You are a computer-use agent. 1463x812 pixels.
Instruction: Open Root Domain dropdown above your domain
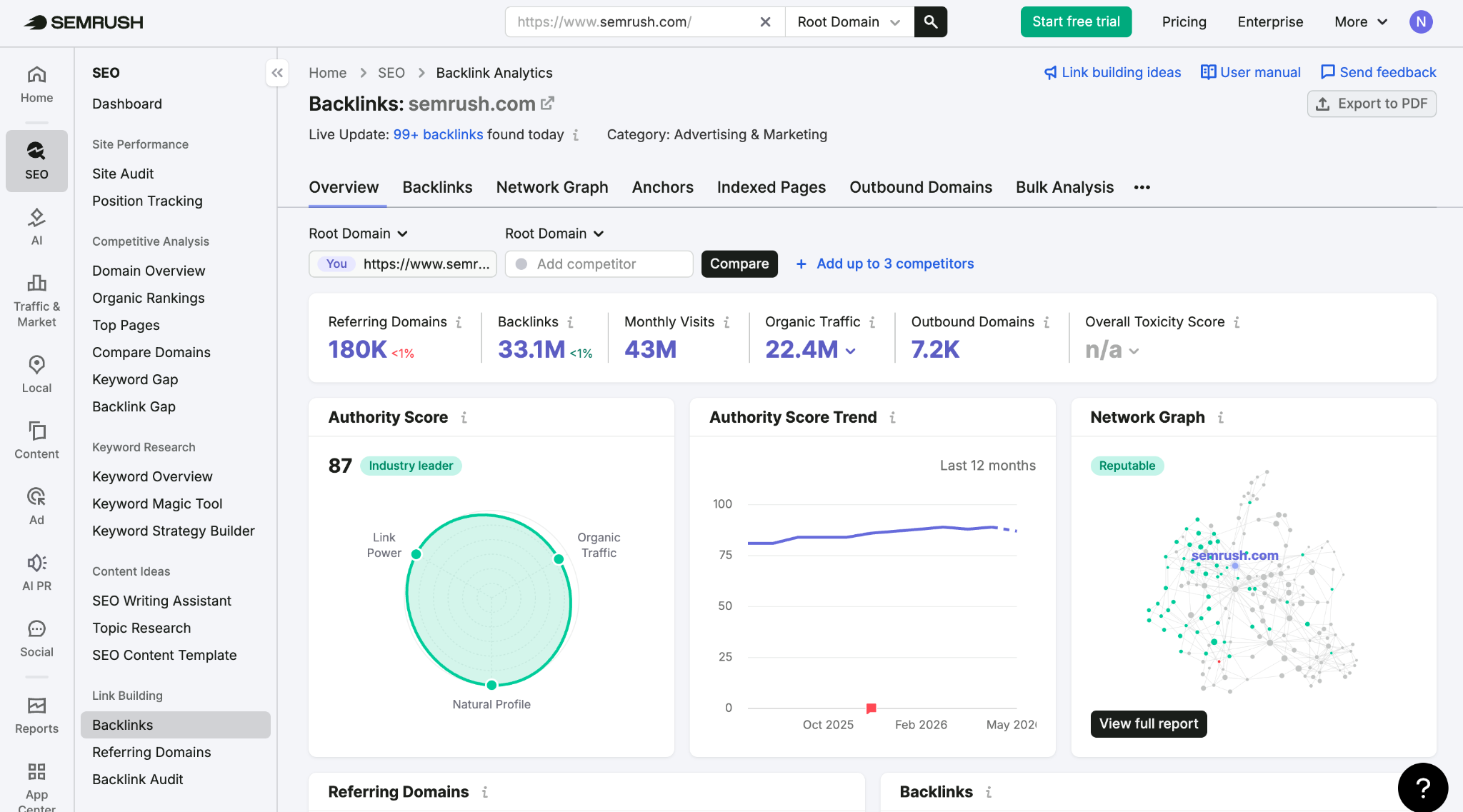pyautogui.click(x=358, y=234)
